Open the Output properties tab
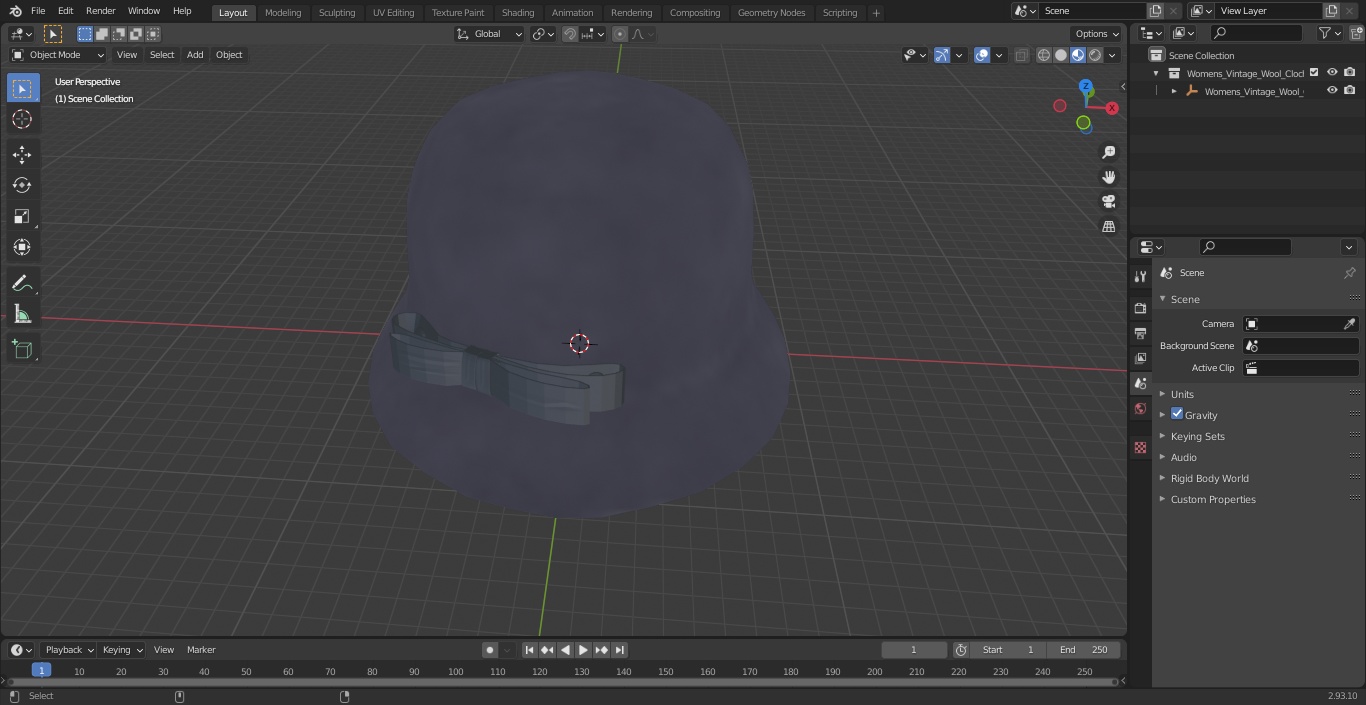 pyautogui.click(x=1140, y=333)
